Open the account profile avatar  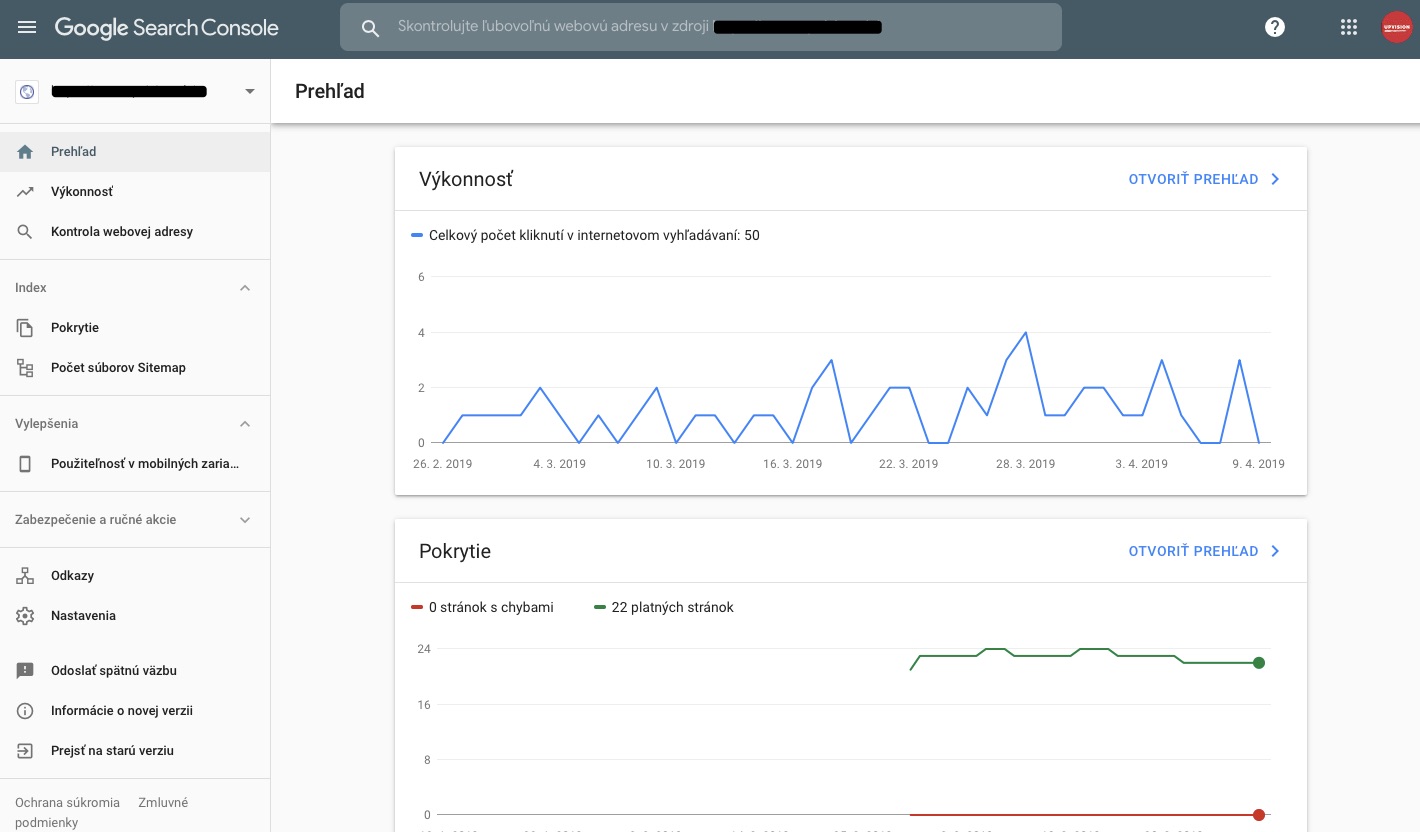[x=1396, y=28]
